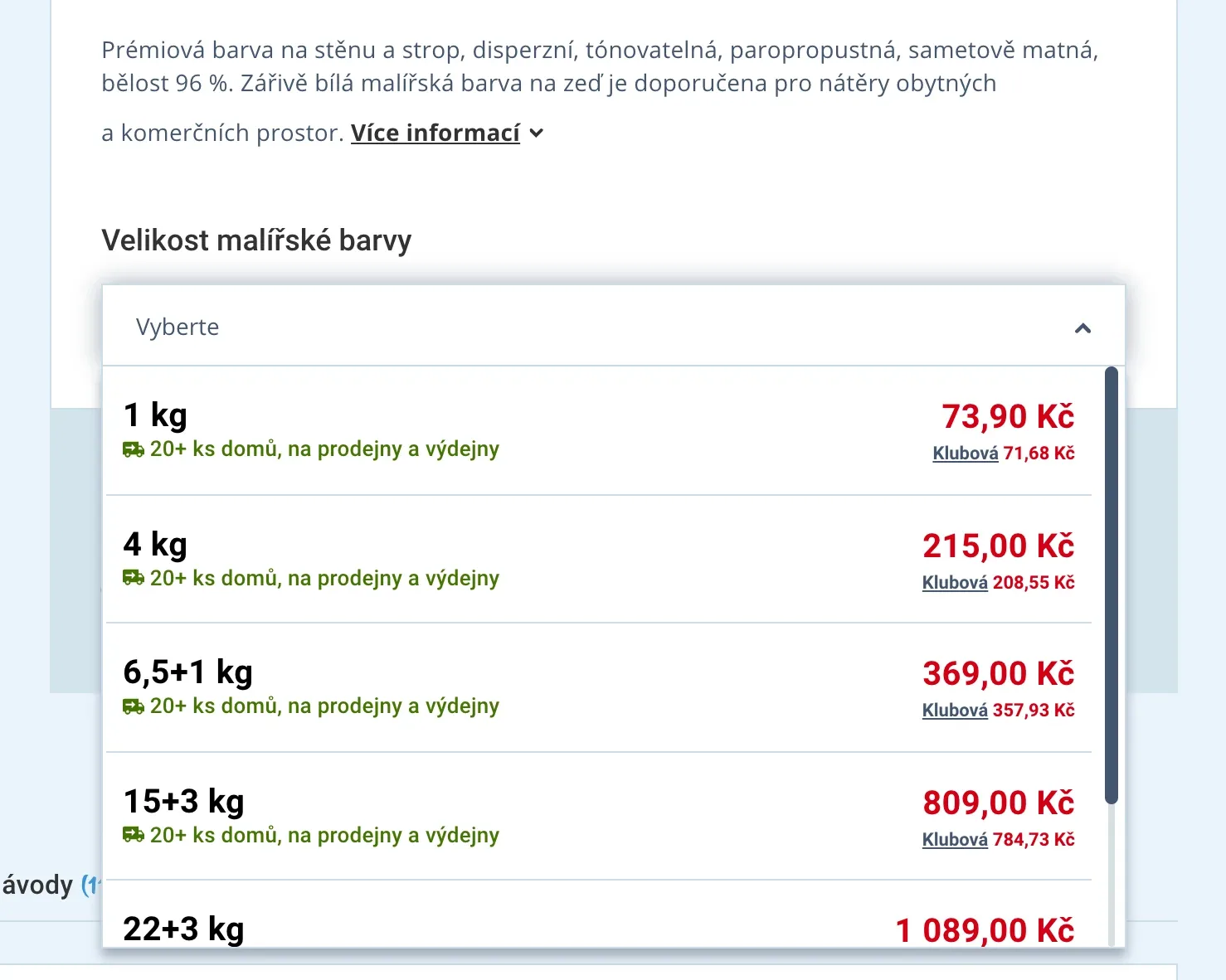
Task: Click the 809,00 Kč price
Action: click(x=999, y=803)
